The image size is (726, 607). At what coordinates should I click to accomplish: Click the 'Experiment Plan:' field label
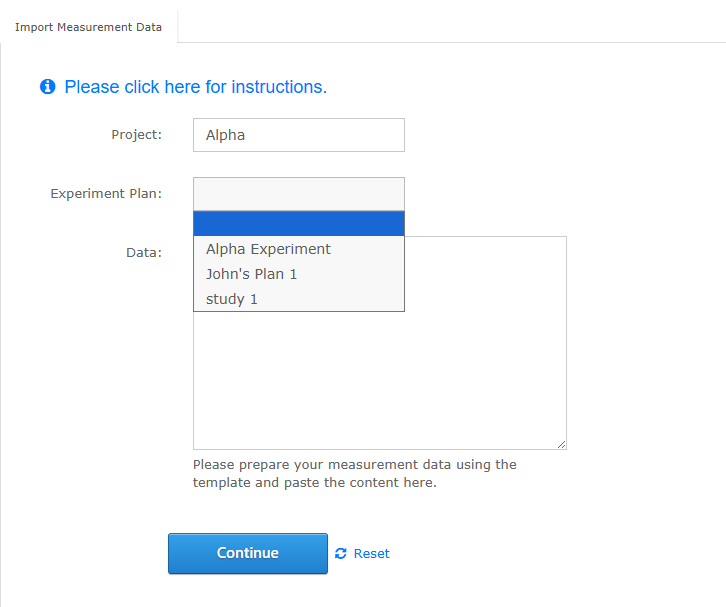tap(106, 194)
